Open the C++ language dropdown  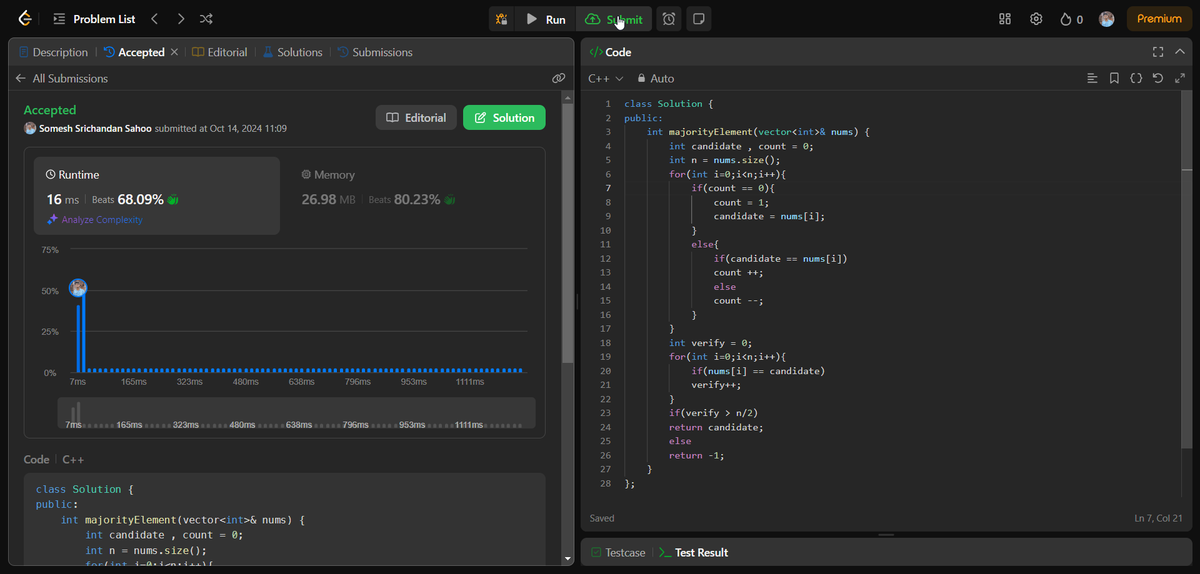click(x=605, y=78)
